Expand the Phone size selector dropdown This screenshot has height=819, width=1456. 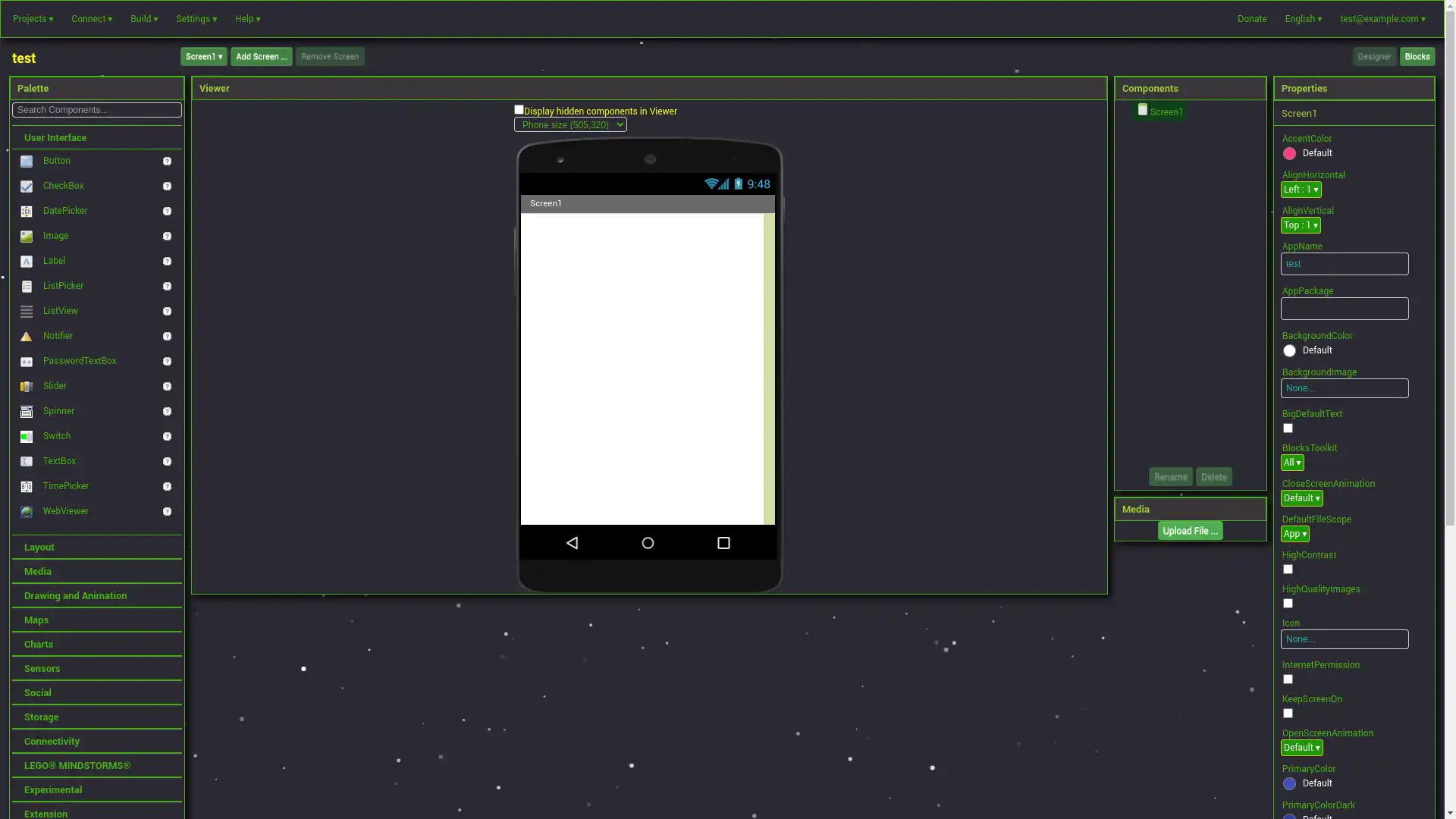[x=570, y=124]
